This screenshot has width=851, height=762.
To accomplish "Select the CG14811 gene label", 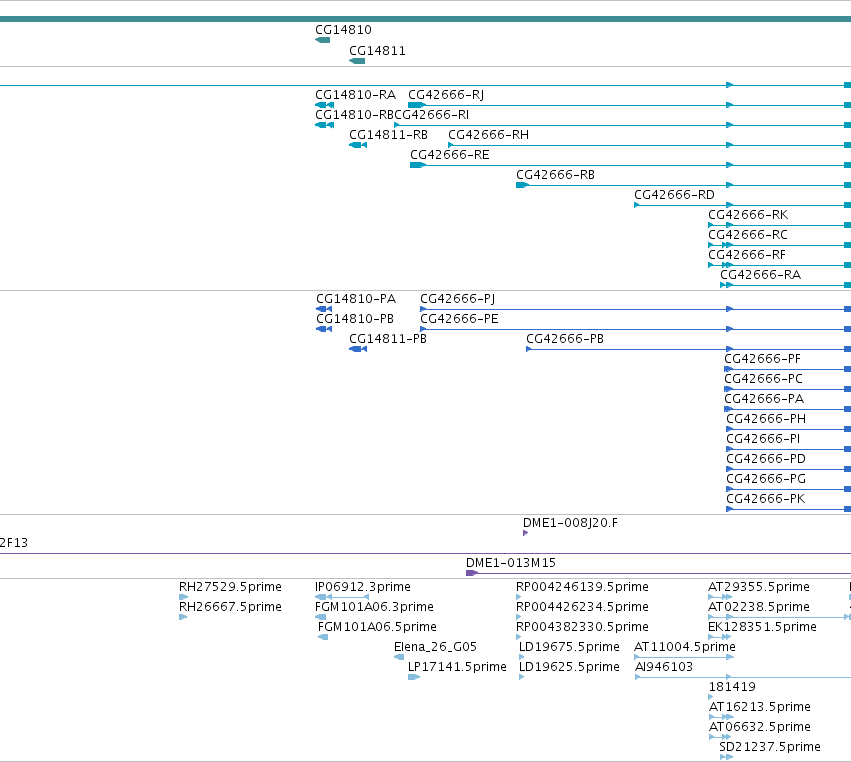I will (377, 51).
